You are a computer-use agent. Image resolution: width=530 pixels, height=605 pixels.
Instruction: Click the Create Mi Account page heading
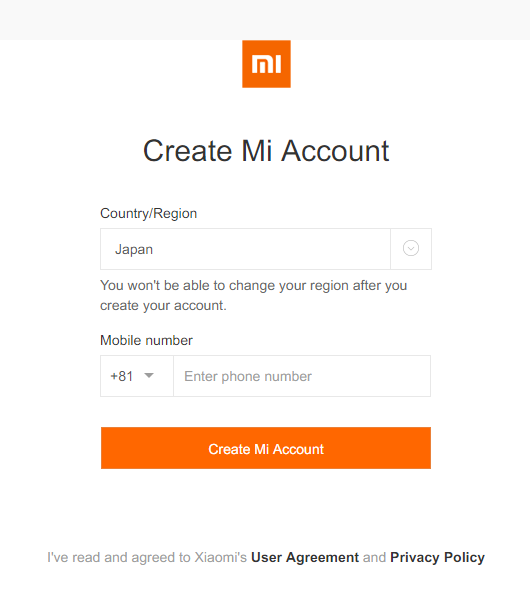click(x=266, y=150)
